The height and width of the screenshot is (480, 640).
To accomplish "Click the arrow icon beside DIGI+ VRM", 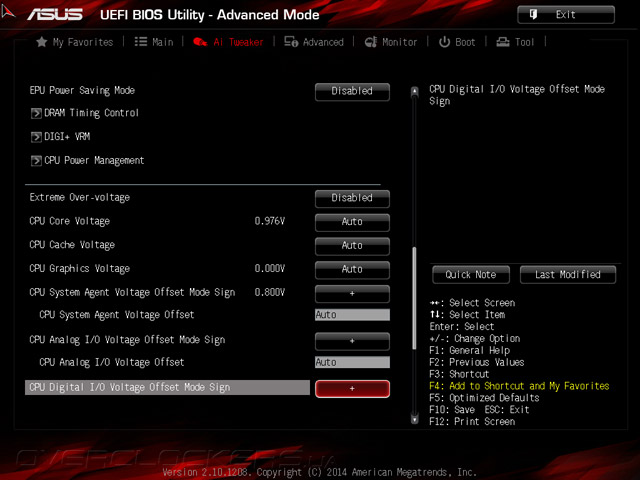I will [36, 137].
